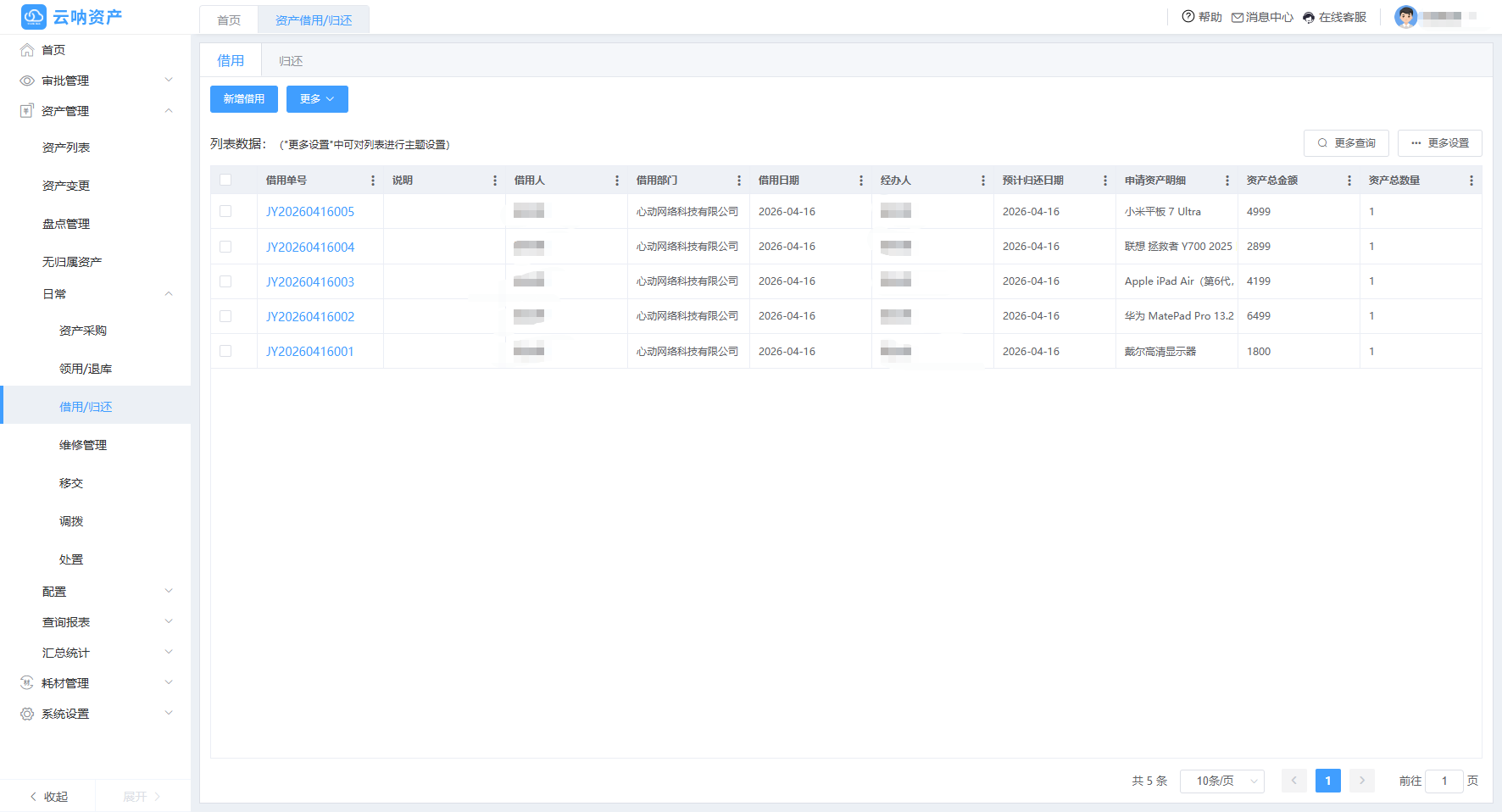Open column menu dots for 借用单号

pos(373,181)
